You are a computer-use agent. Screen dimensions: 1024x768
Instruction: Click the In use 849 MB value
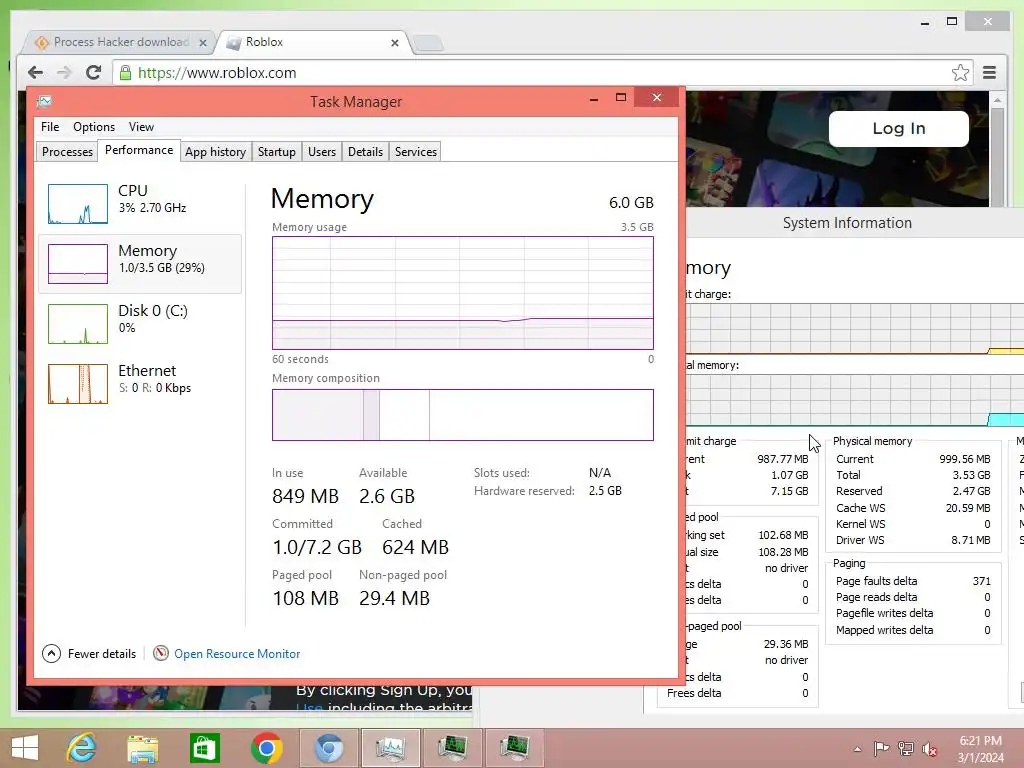(x=305, y=496)
